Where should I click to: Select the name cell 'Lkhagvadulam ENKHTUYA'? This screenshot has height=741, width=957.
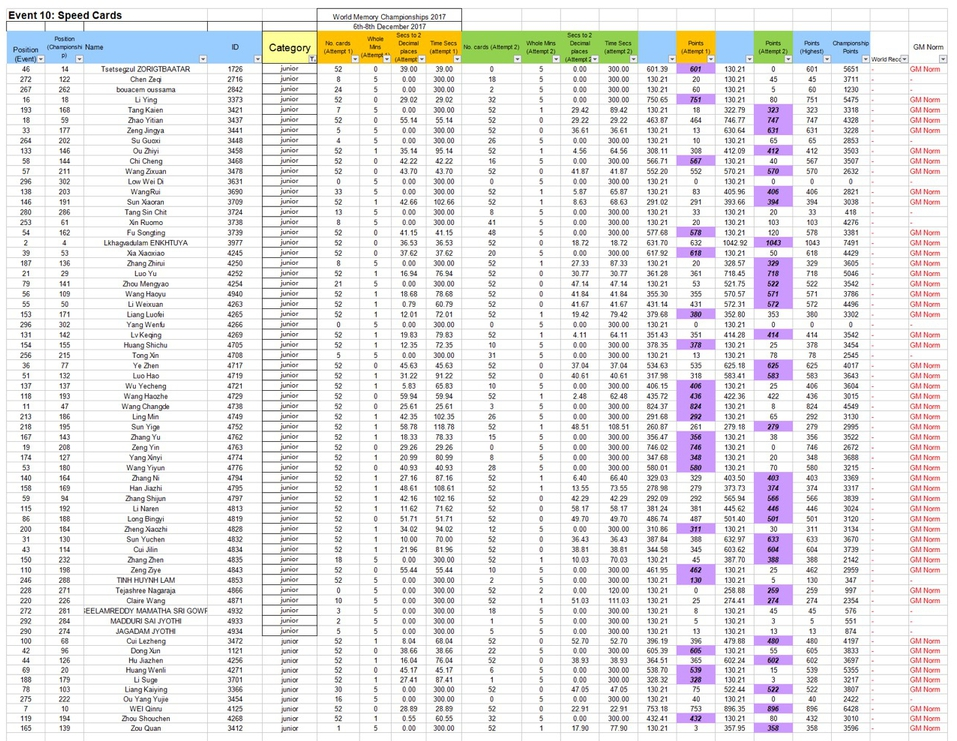[145, 243]
